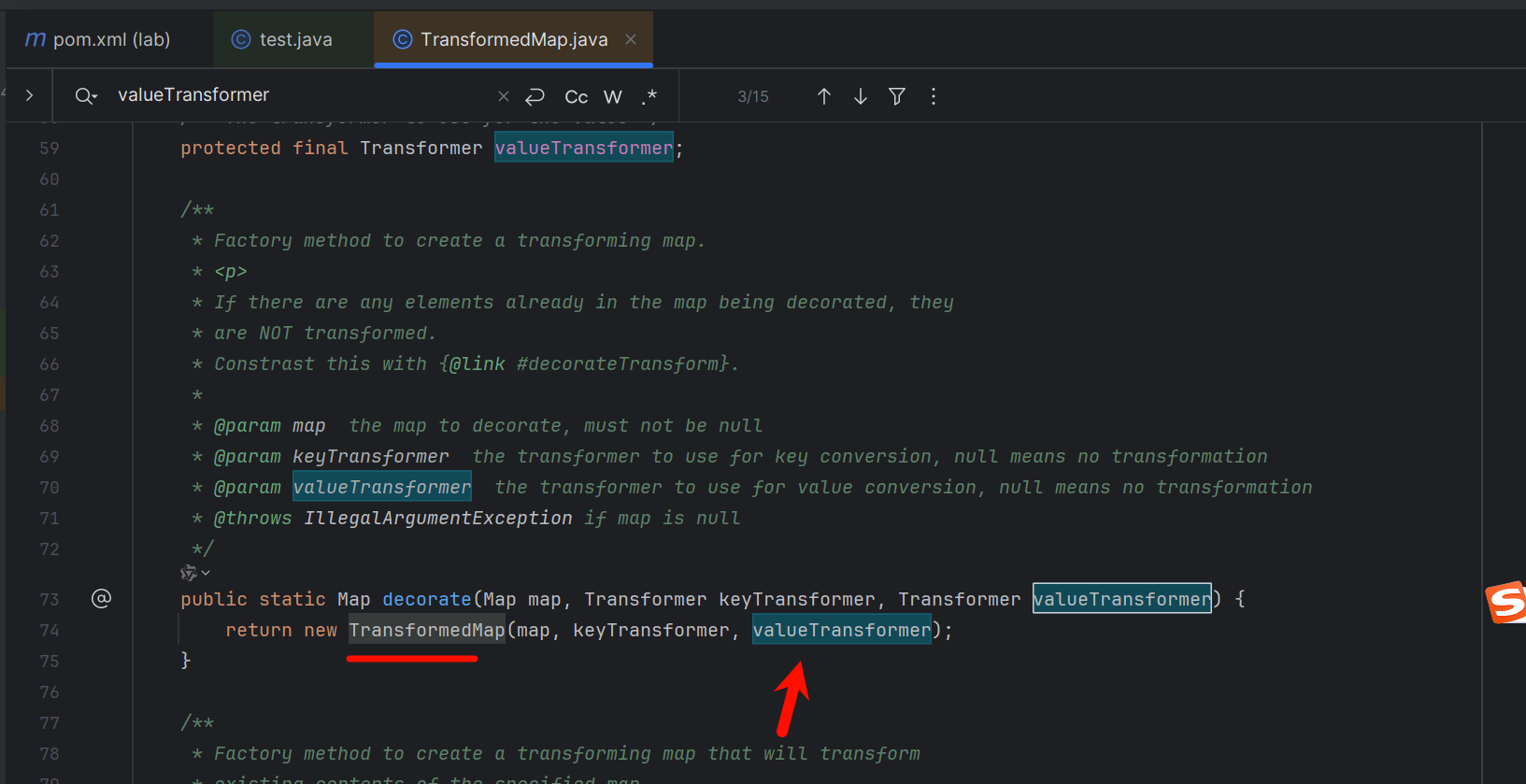Viewport: 1526px width, 784px height.
Task: Open the search history dropdown
Action: click(86, 96)
